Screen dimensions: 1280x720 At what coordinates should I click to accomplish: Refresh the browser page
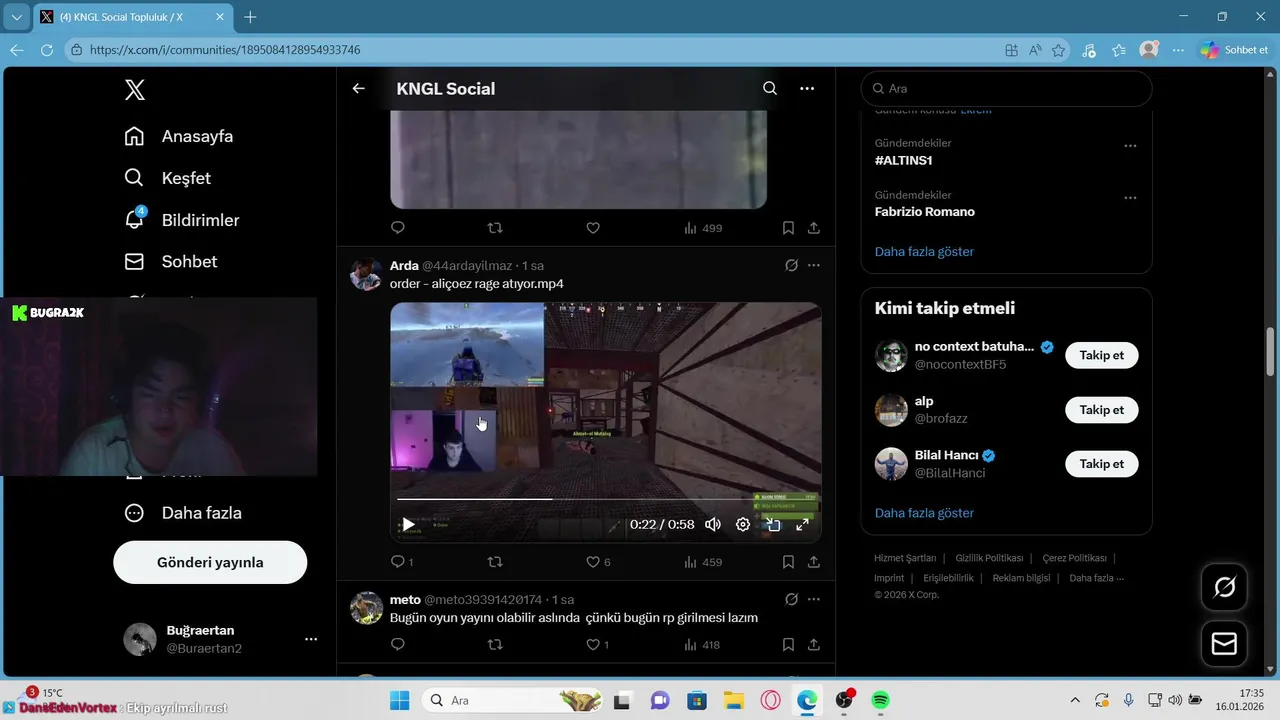click(x=47, y=50)
